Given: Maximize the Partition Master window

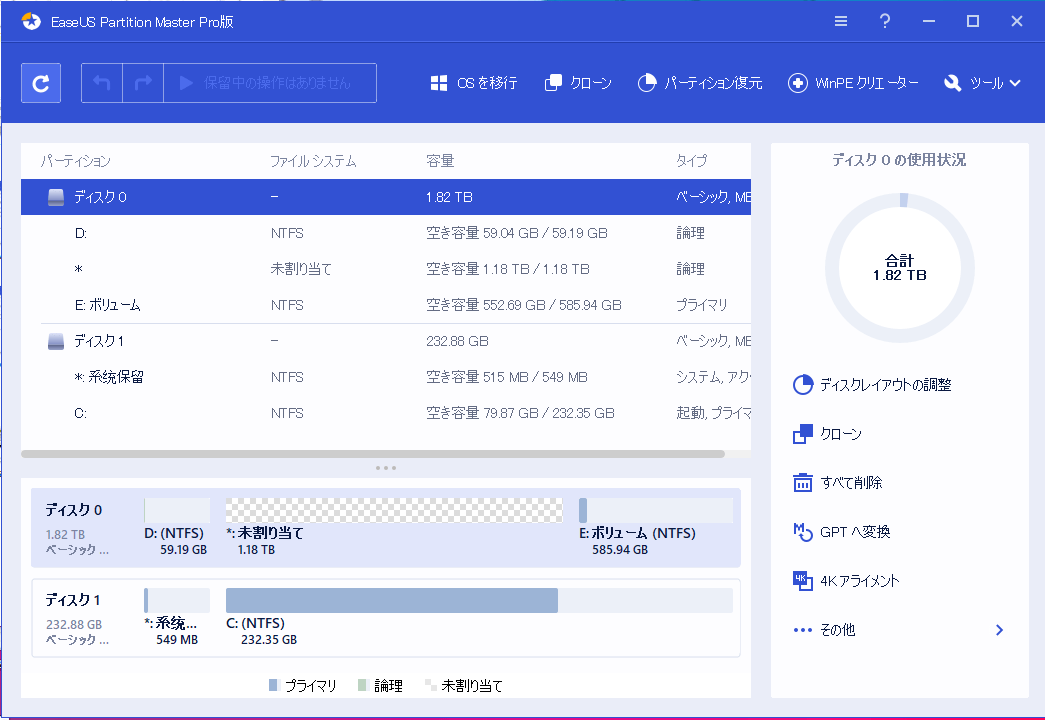Looking at the screenshot, I should pyautogui.click(x=973, y=21).
